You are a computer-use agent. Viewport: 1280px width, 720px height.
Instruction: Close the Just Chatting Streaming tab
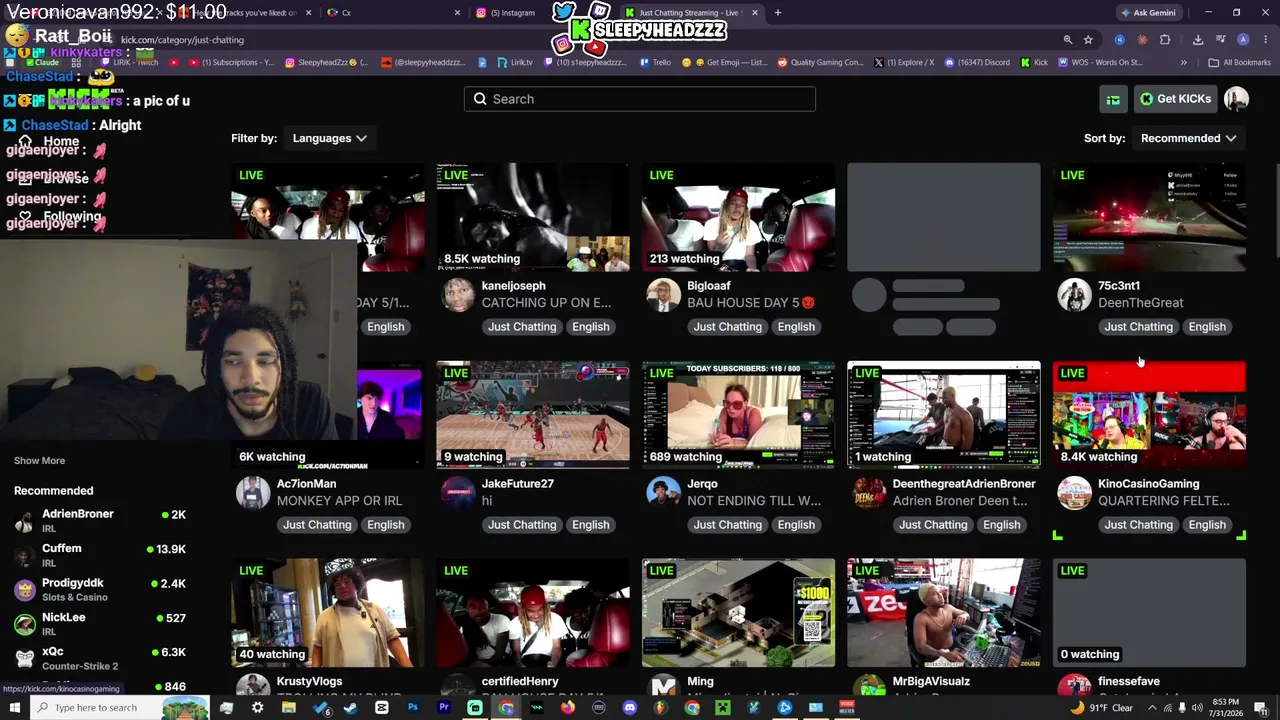click(754, 13)
